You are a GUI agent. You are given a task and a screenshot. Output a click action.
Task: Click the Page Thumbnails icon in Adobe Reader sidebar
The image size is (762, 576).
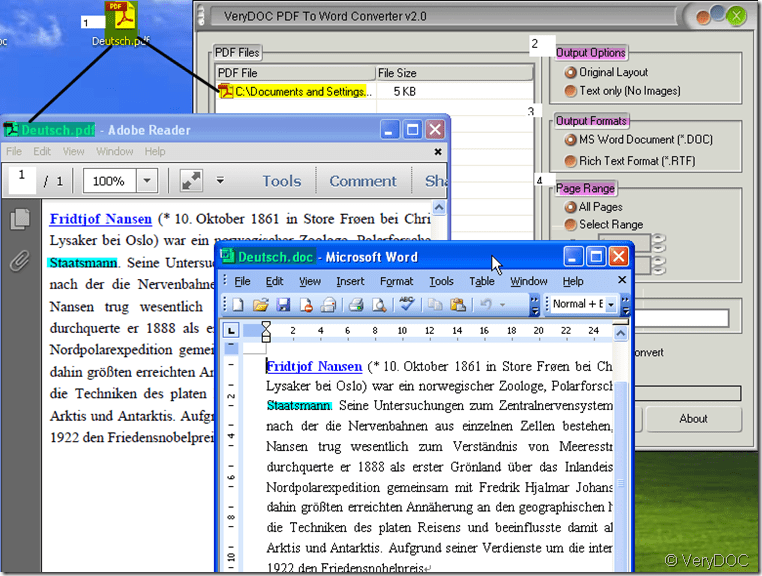(20, 219)
